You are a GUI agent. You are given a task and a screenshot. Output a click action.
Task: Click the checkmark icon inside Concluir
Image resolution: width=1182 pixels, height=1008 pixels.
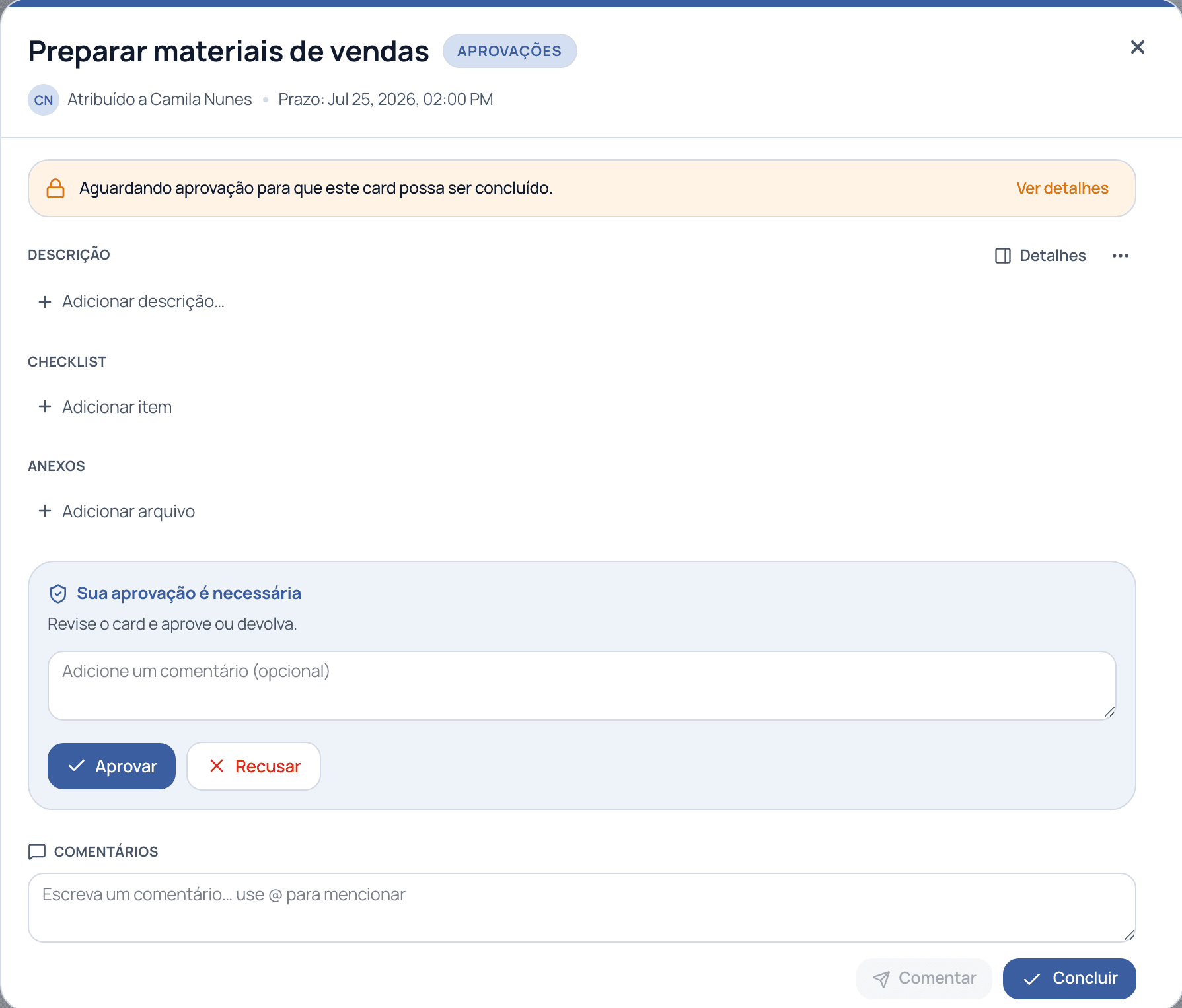(x=1032, y=979)
